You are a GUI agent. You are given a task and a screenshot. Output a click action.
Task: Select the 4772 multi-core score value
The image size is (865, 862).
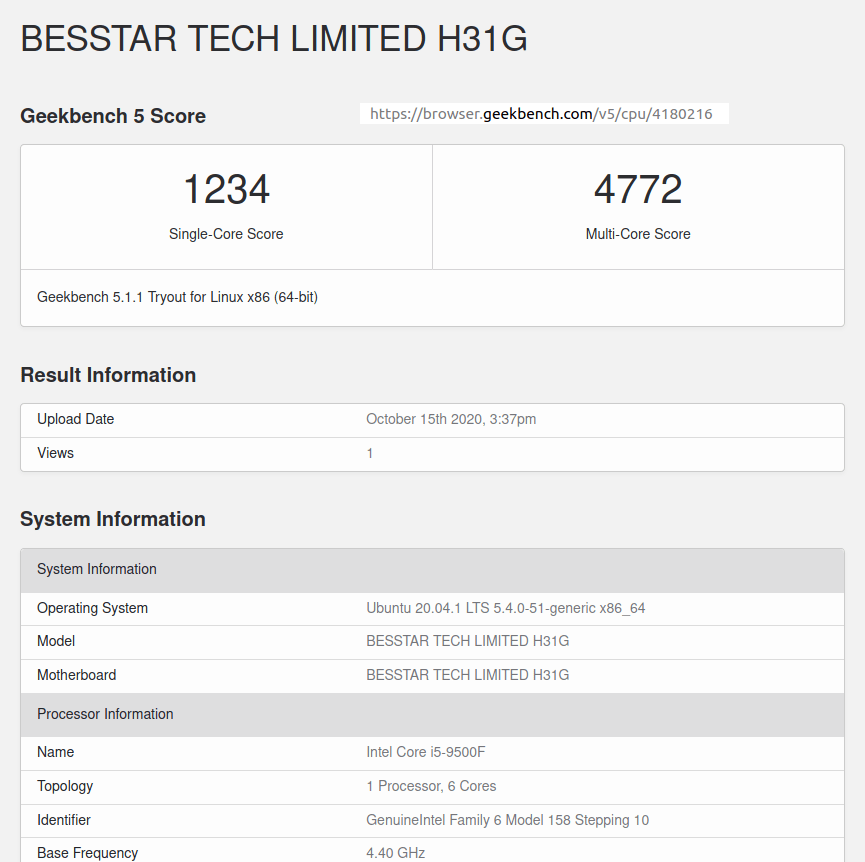pos(638,189)
